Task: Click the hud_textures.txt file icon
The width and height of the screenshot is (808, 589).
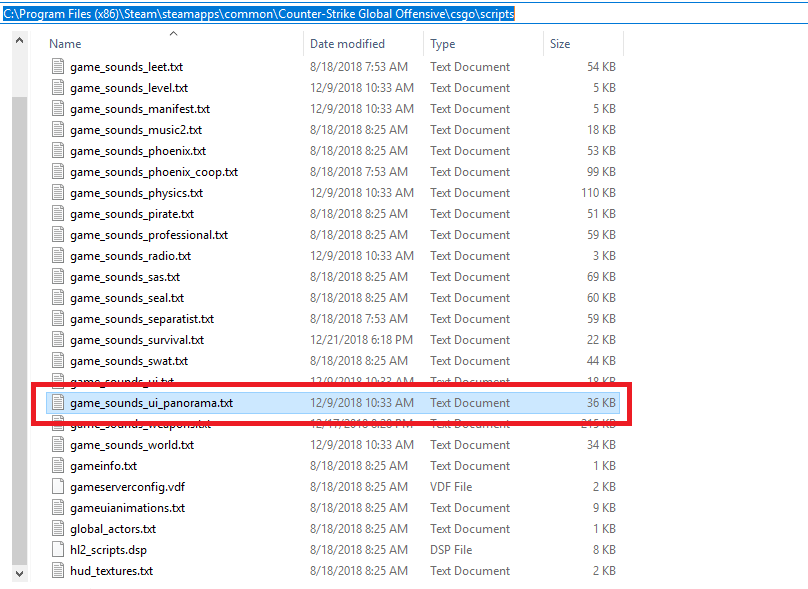Action: pyautogui.click(x=58, y=570)
